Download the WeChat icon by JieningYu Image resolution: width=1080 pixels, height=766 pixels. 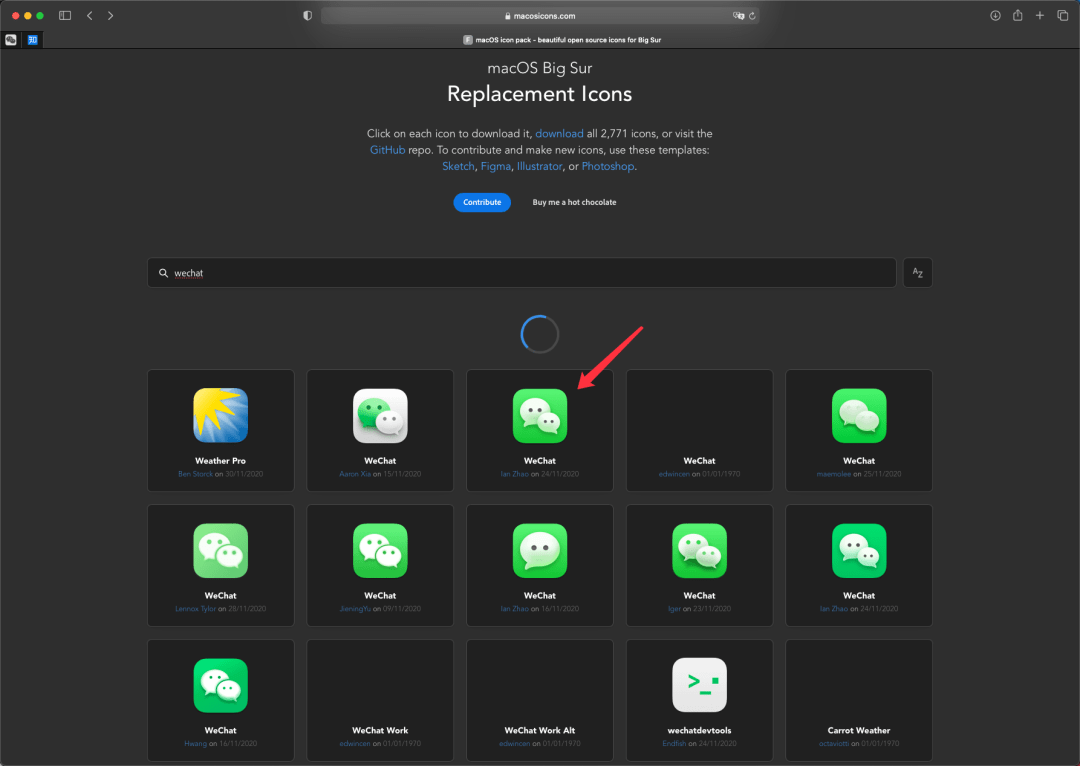(x=380, y=550)
